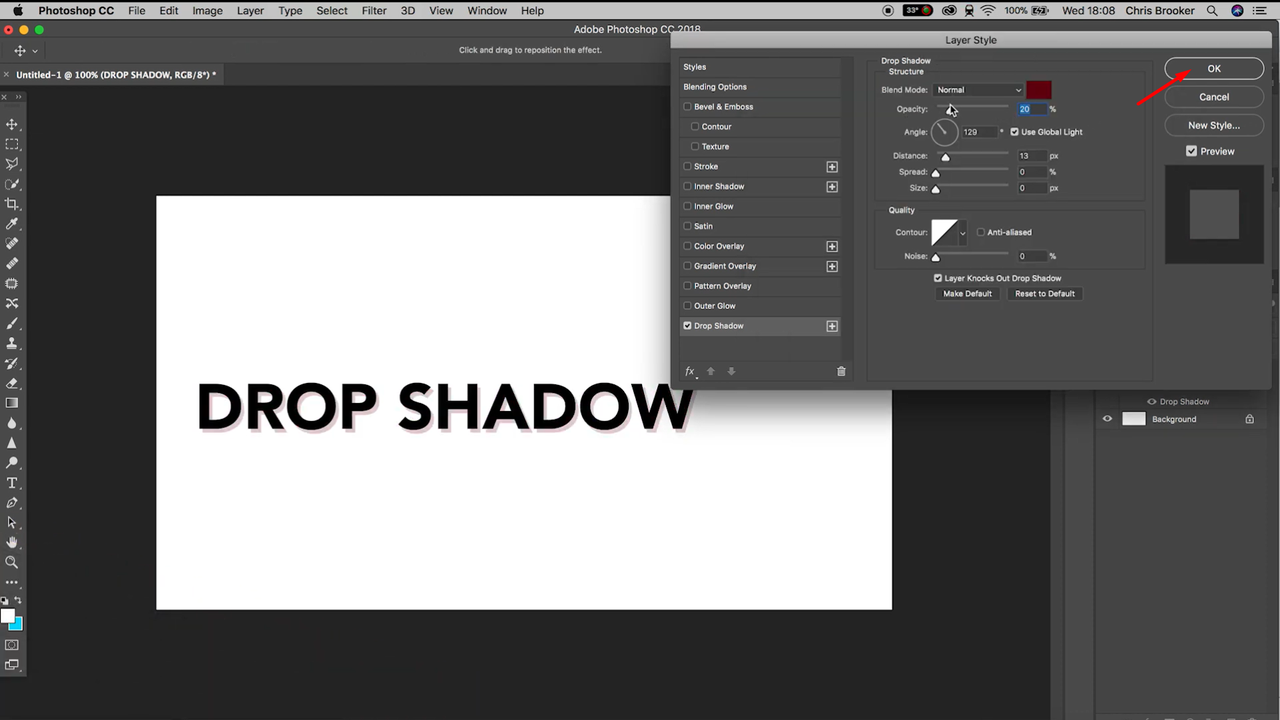Toggle Layer Knocks Out Drop Shadow
This screenshot has width=1280, height=720.
click(937, 278)
